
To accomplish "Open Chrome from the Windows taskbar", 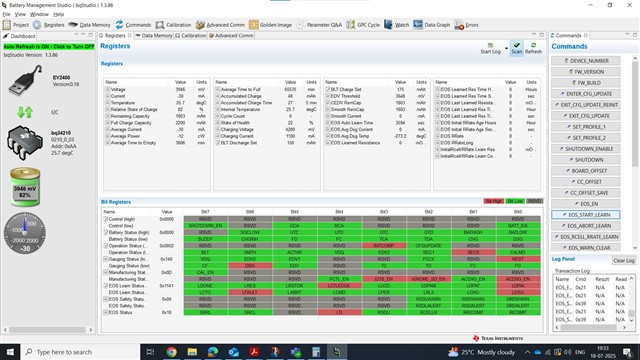I will (x=171, y=352).
